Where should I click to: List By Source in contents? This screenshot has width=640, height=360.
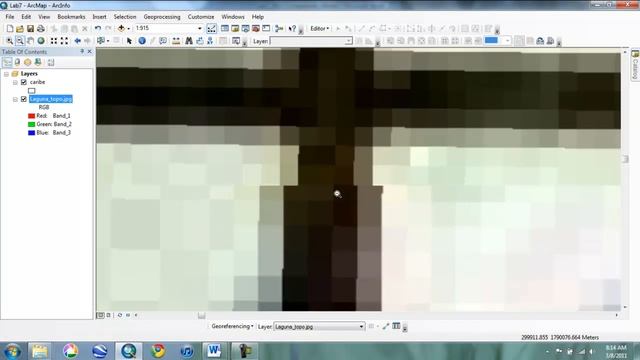pos(17,62)
